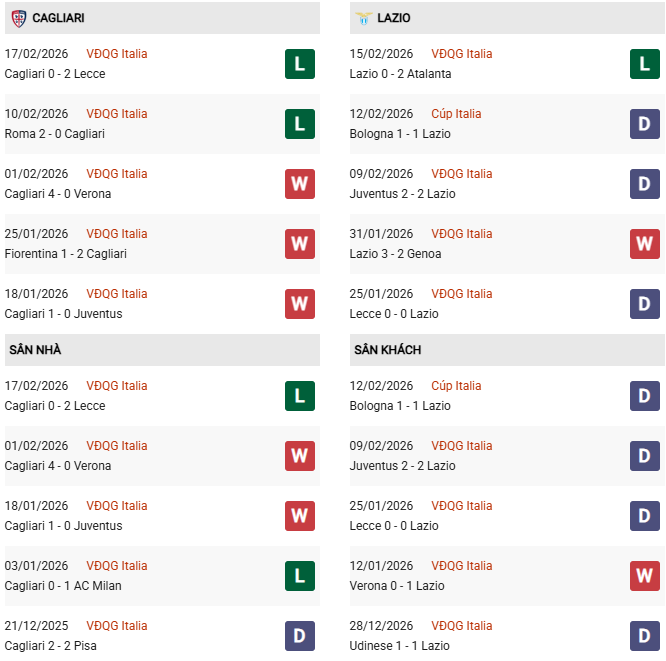Click the D badge for Udinese 1 - 1 Lazio
This screenshot has height=661, width=666.
click(644, 636)
